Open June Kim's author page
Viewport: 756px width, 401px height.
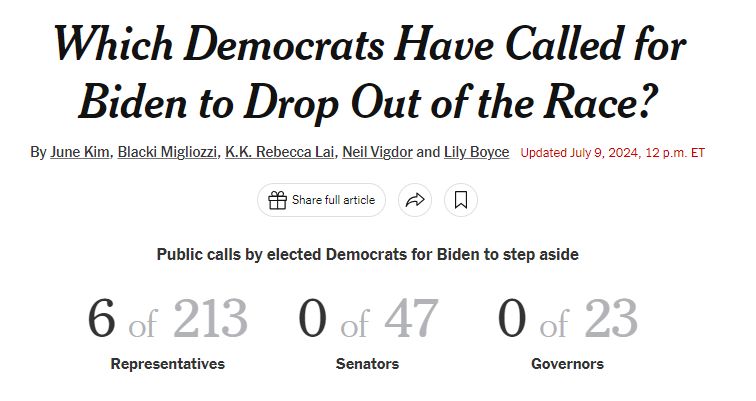pos(80,153)
